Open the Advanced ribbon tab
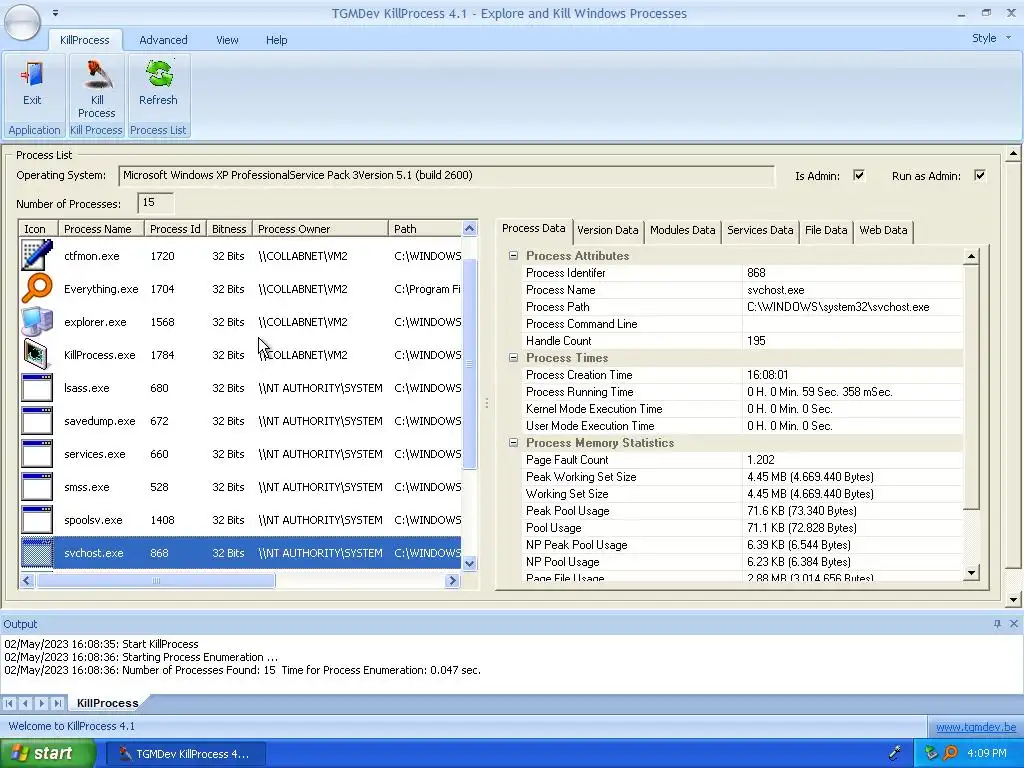The image size is (1024, 768). (163, 40)
